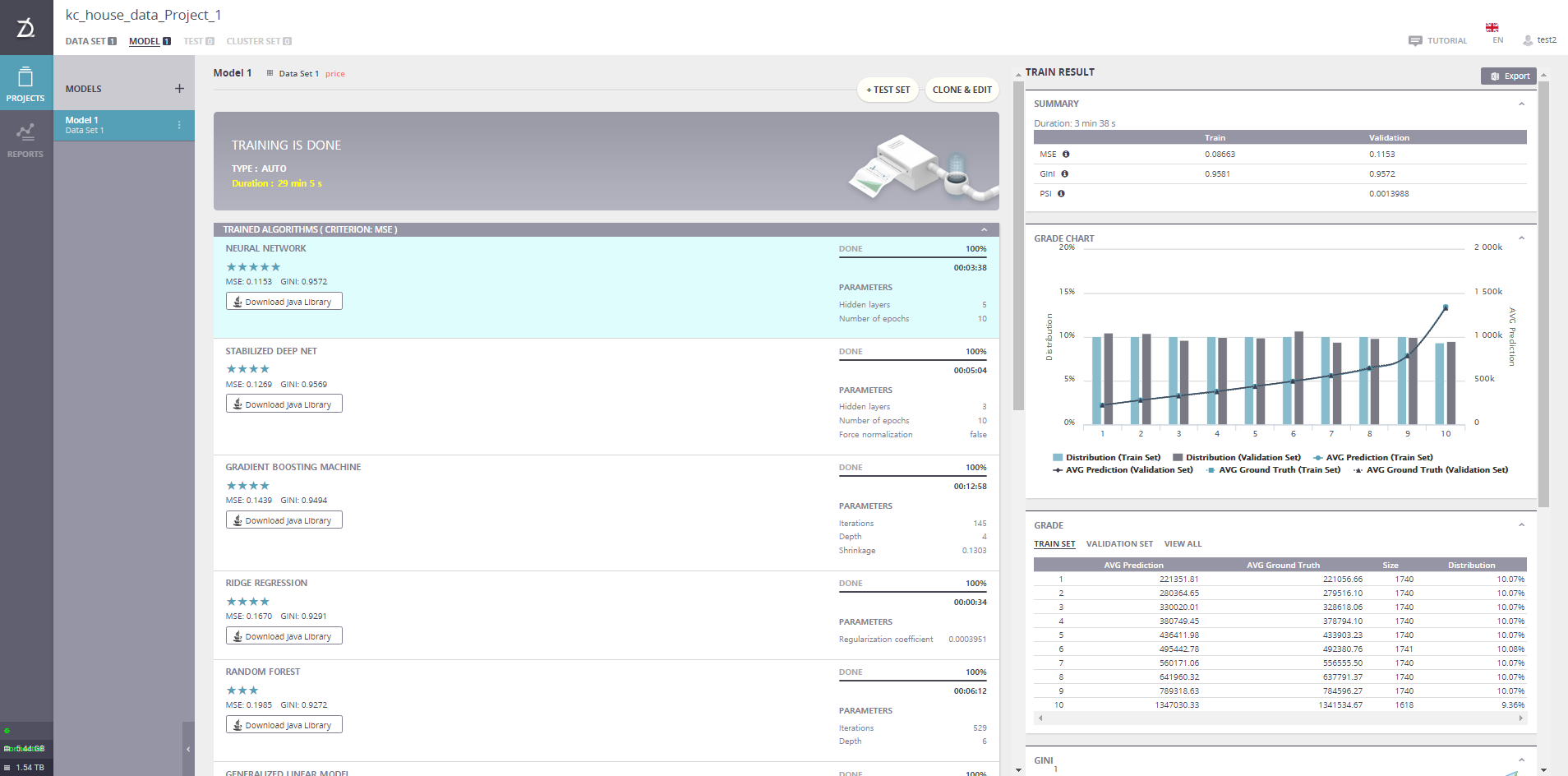Click grade 10 AVG Prediction value 1347030.33
This screenshot has width=1568, height=776.
[1177, 704]
